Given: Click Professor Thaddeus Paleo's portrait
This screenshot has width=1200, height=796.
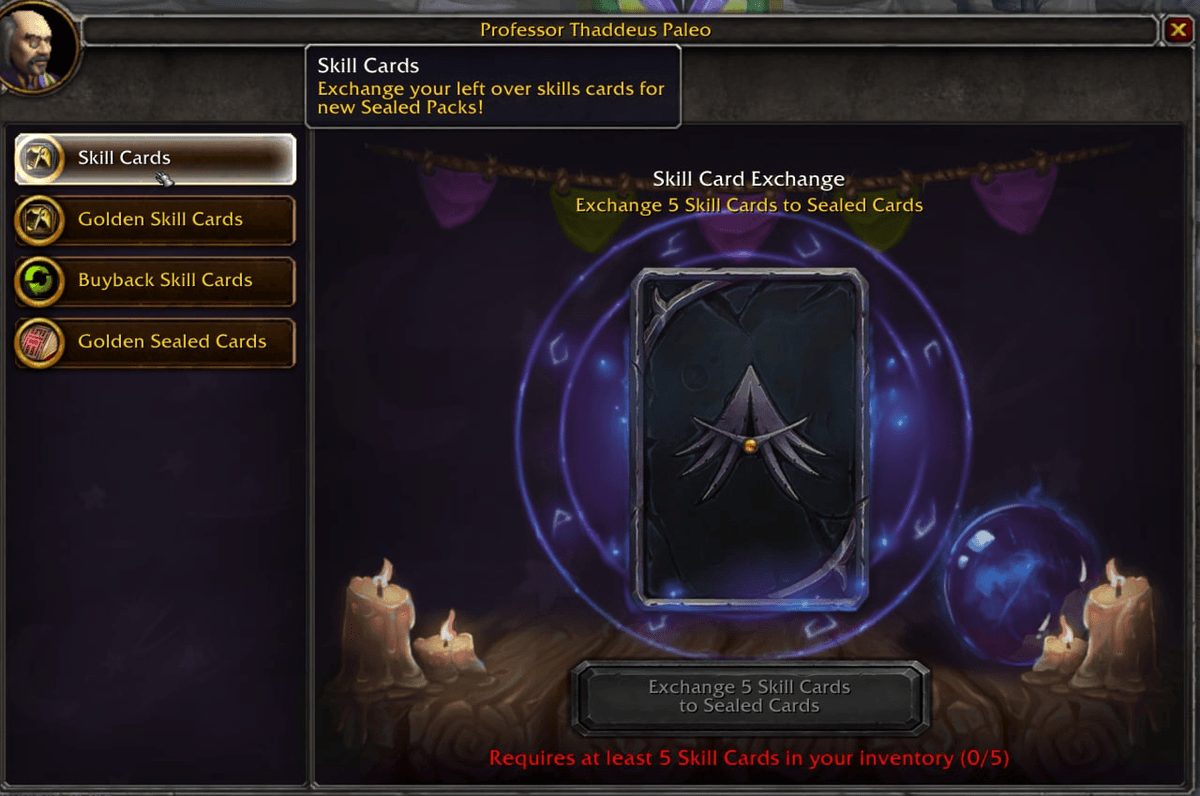Looking at the screenshot, I should pos(38,46).
